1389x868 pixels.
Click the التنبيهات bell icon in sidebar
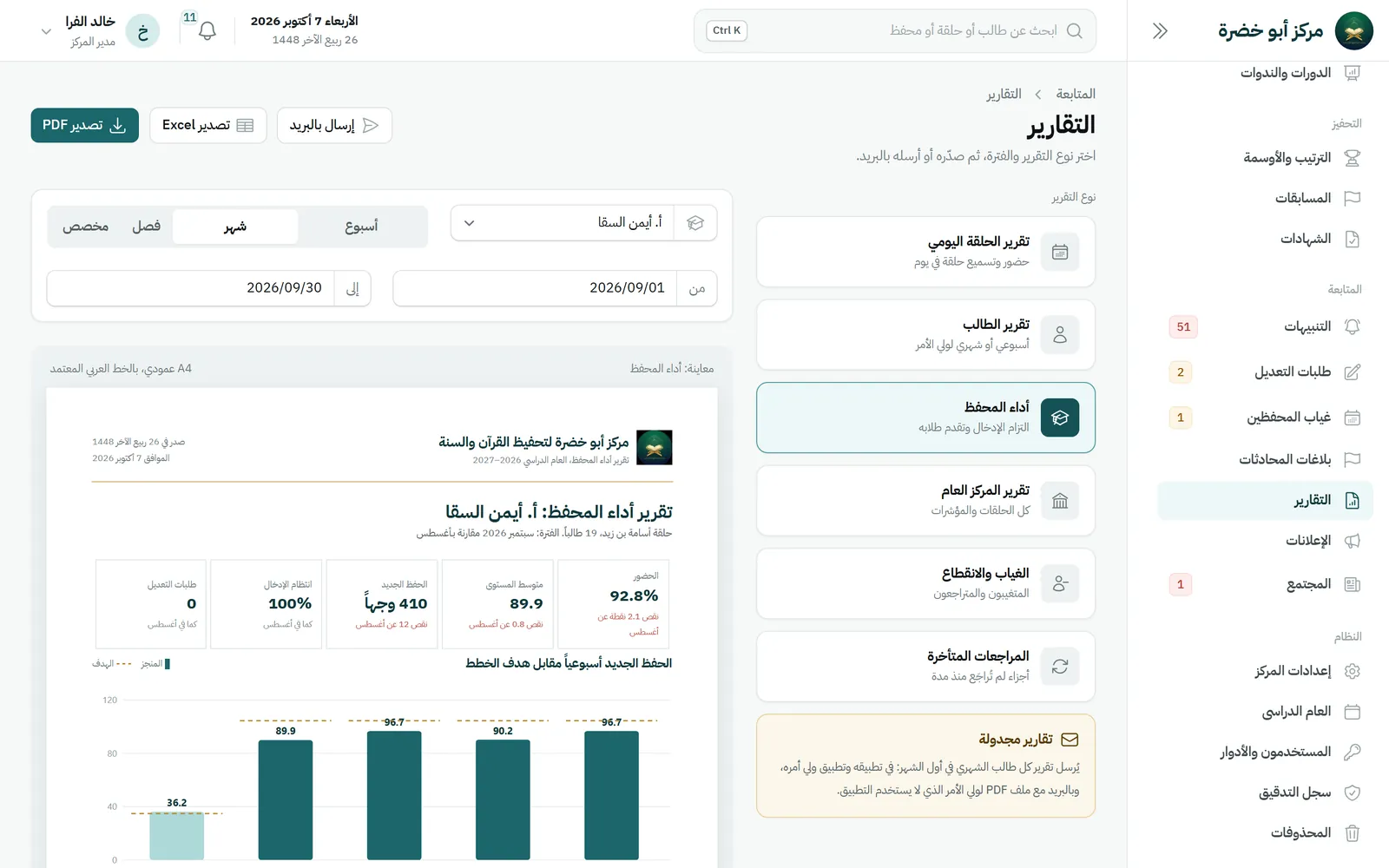coord(1352,327)
